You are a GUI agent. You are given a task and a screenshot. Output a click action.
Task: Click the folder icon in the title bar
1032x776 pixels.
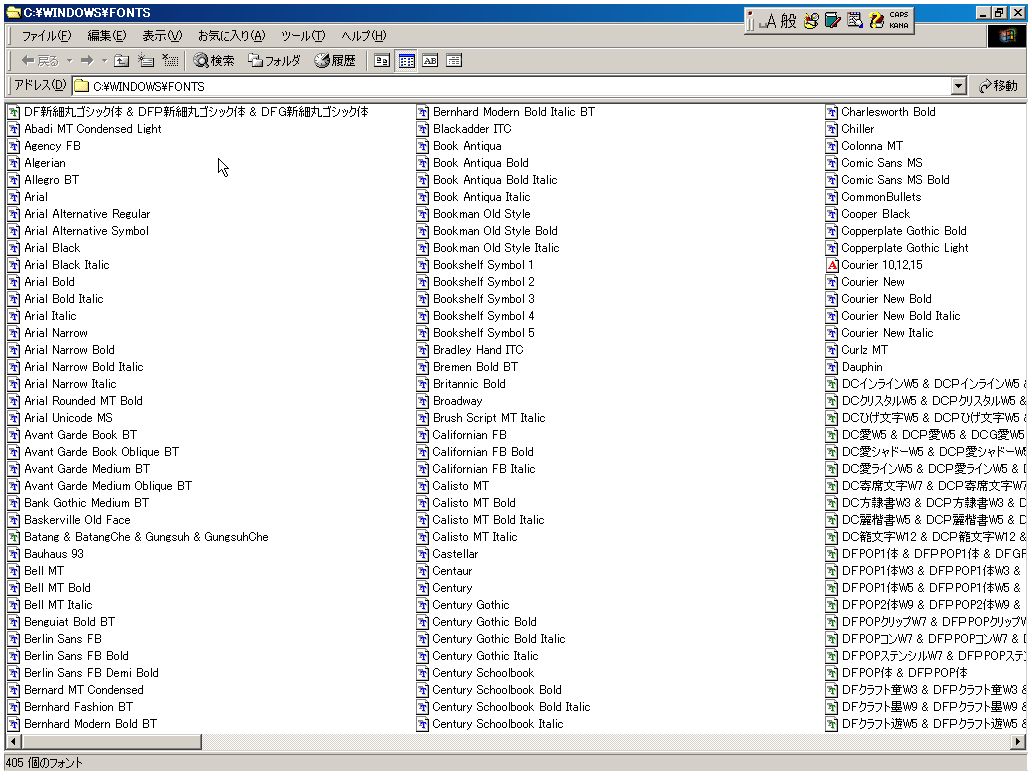point(13,12)
